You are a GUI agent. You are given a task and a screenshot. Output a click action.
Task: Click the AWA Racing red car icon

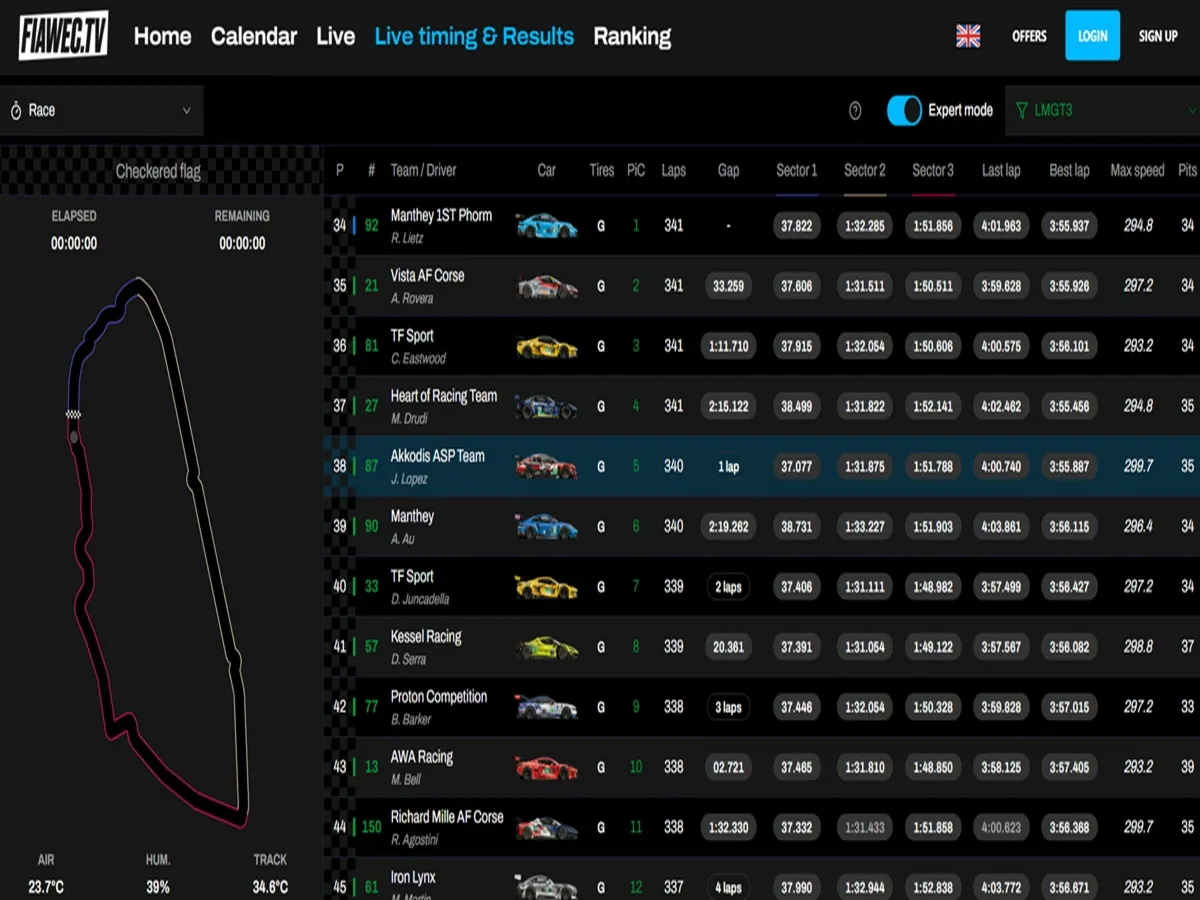pyautogui.click(x=546, y=768)
